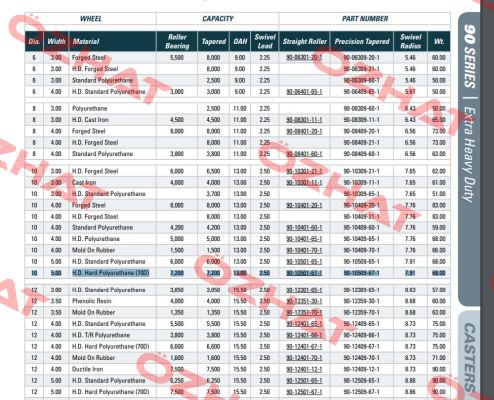Open part number link 90-12401-70-1
This screenshot has width=494, height=400.
click(304, 358)
